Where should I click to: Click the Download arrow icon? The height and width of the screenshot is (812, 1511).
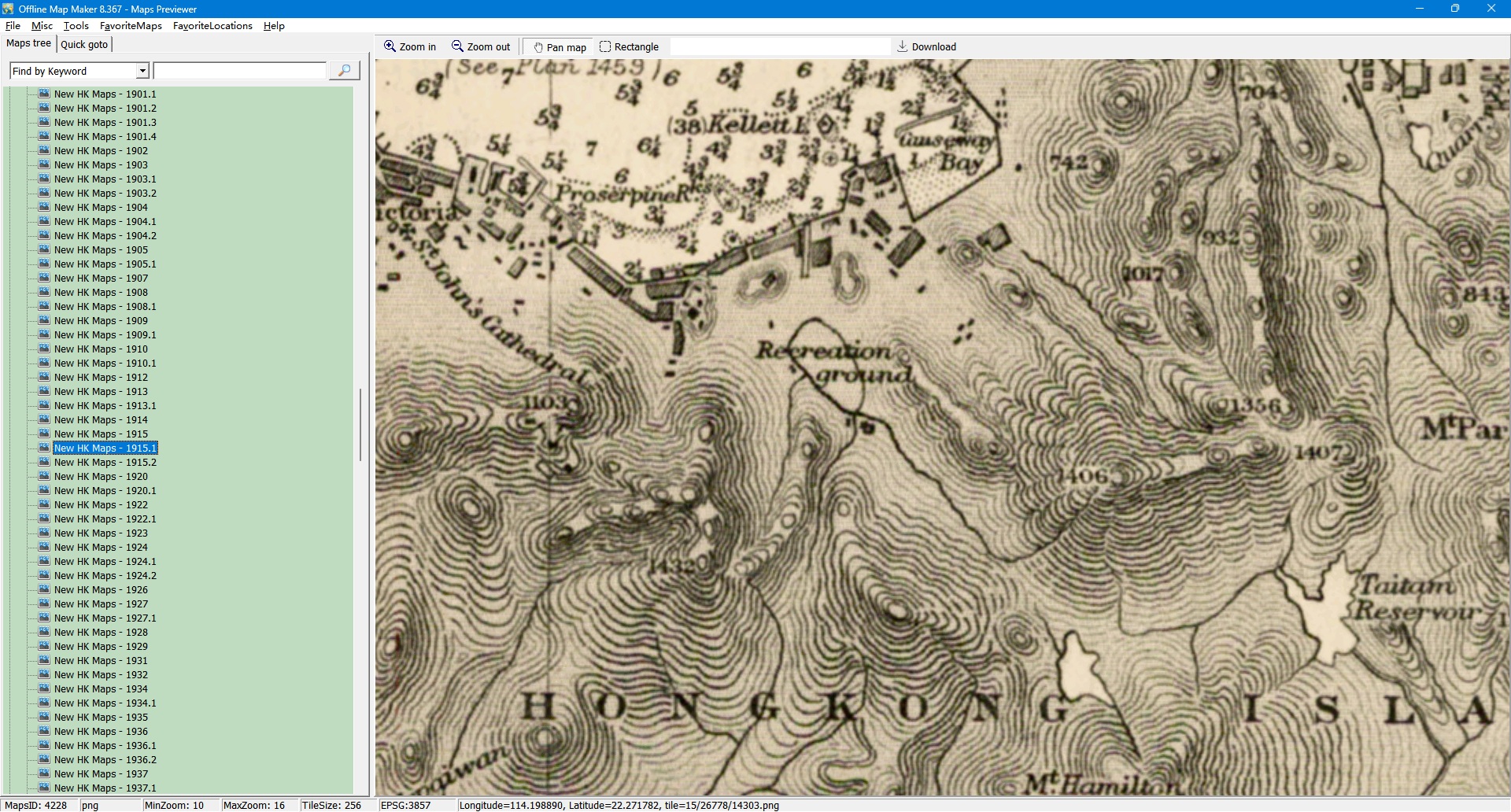[902, 46]
